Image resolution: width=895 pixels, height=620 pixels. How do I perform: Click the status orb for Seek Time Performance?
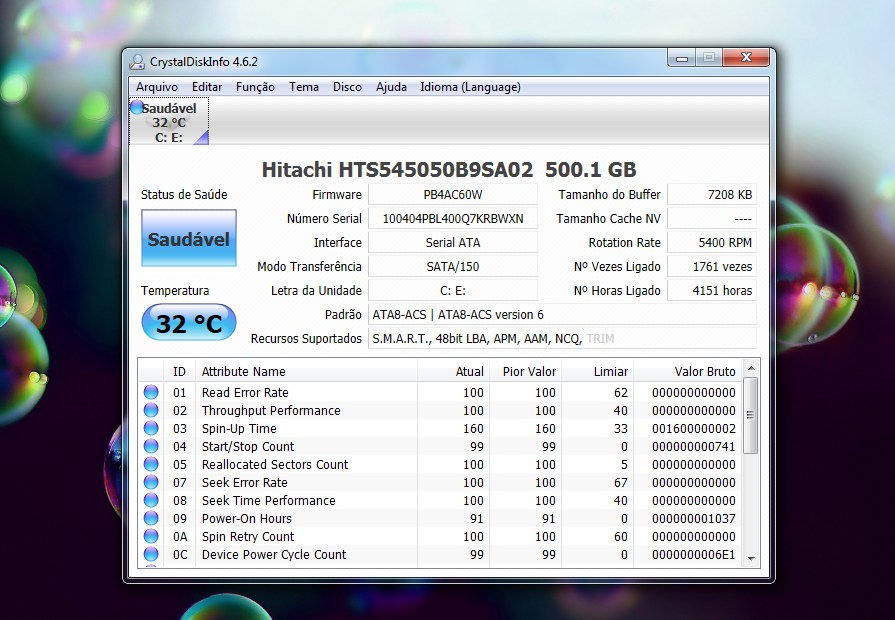click(x=151, y=500)
